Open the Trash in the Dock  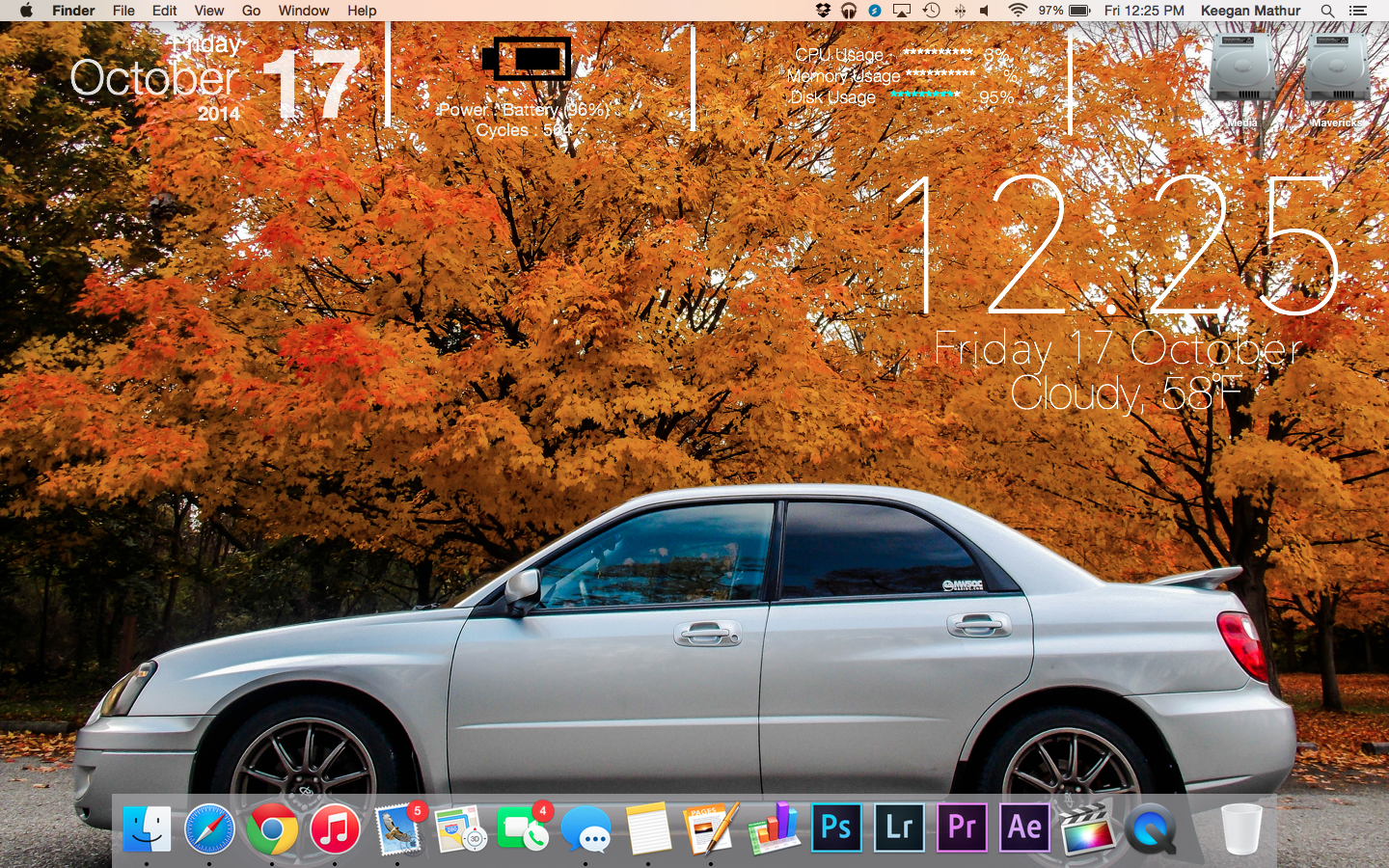(x=1241, y=829)
